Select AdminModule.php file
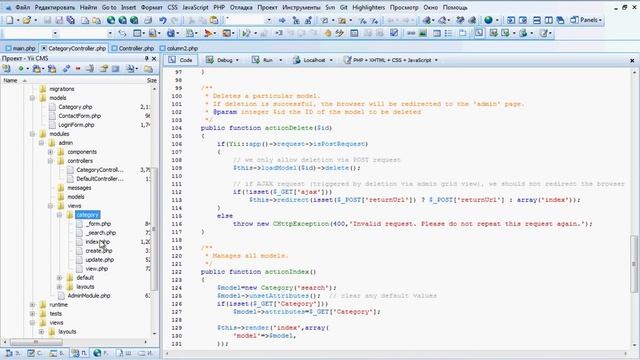This screenshot has width=640, height=360. point(89,296)
